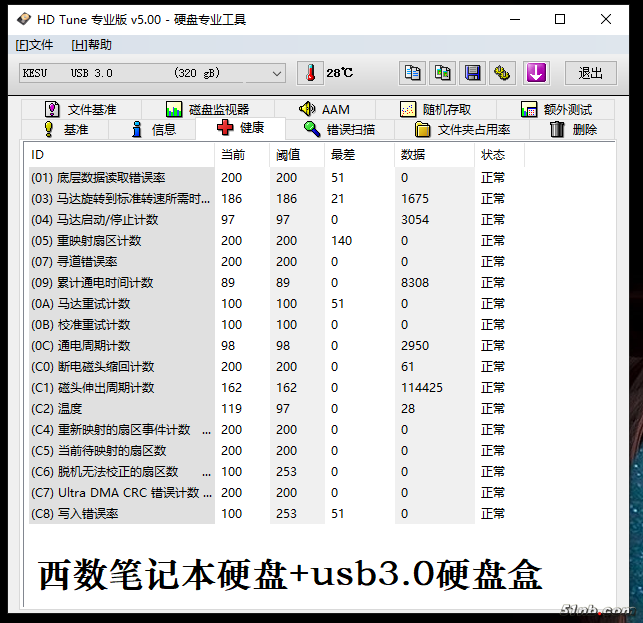
Task: Select row (C1) 磁头伸出周期计数
Action: [x=277, y=388]
